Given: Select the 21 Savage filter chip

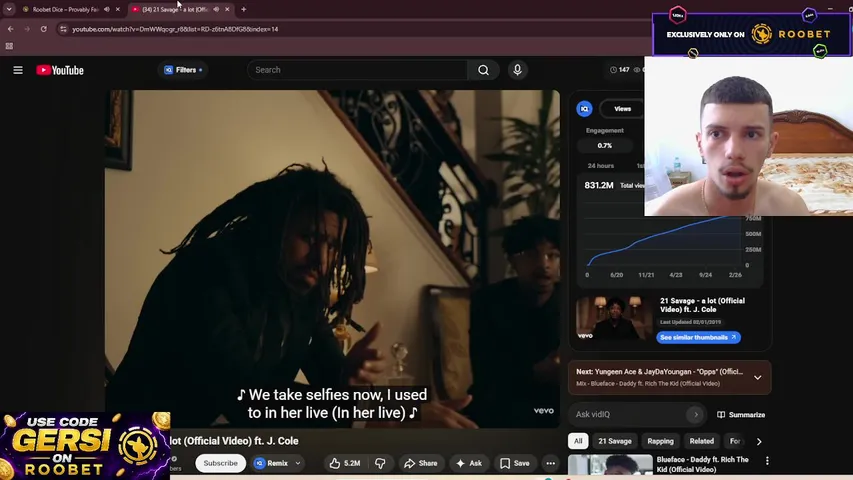Looking at the screenshot, I should coord(615,441).
